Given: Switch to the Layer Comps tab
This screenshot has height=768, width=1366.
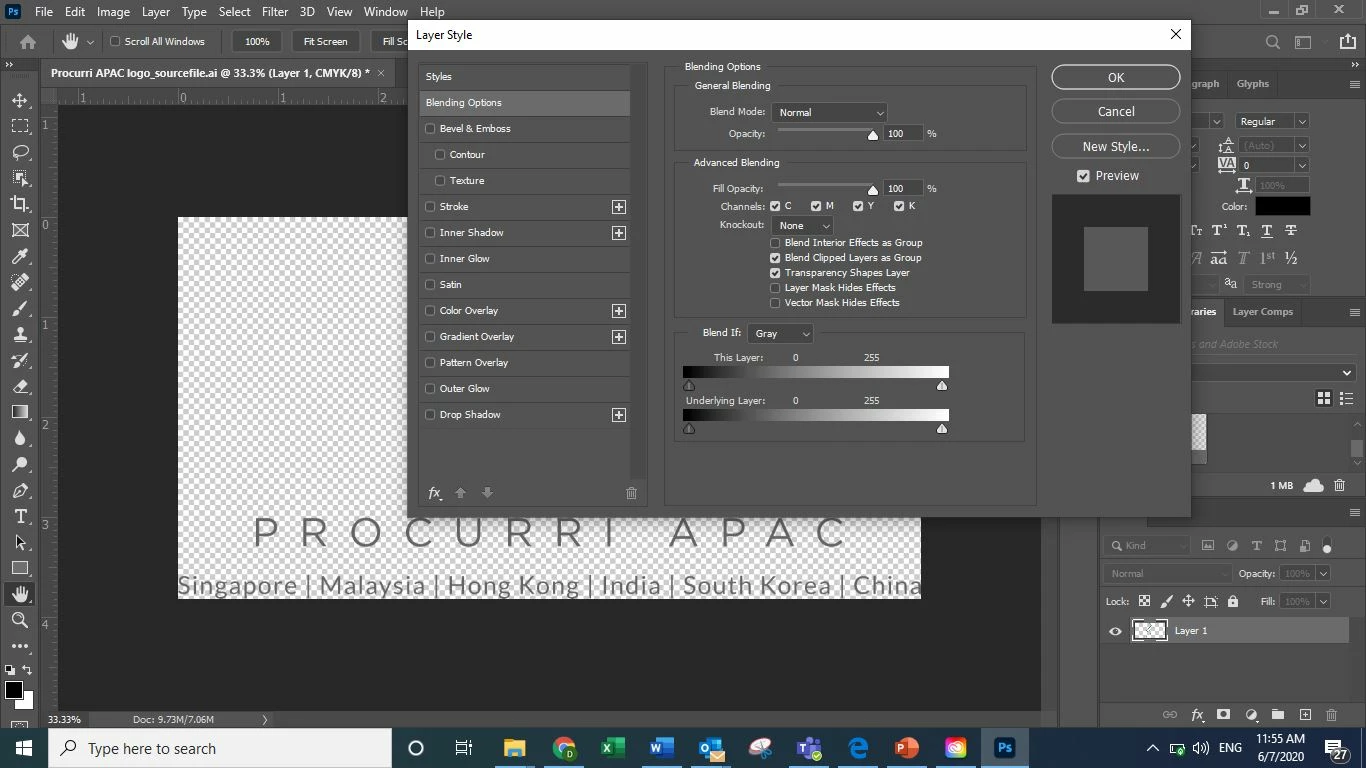Looking at the screenshot, I should click(x=1262, y=312).
